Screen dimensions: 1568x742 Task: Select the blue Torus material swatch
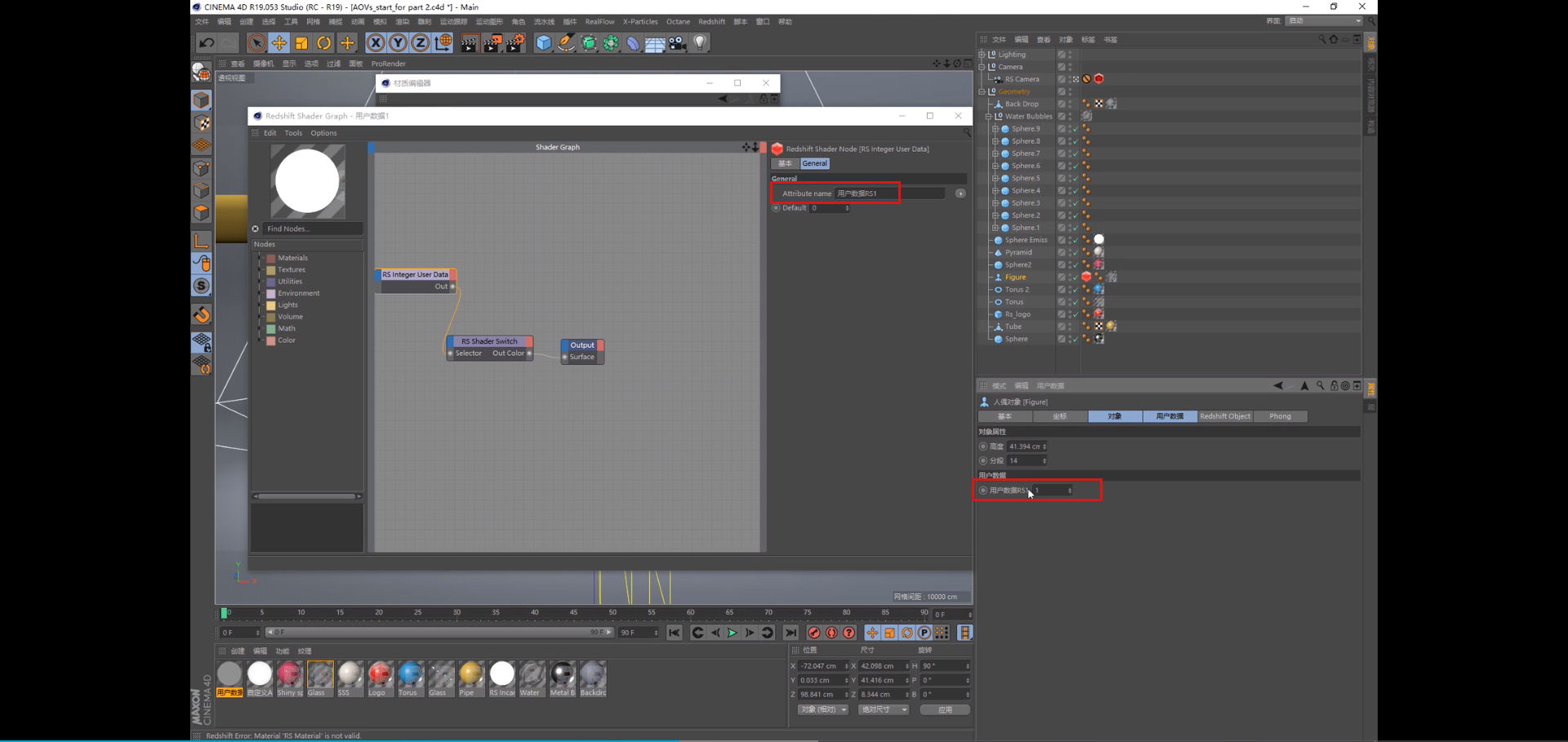(411, 679)
